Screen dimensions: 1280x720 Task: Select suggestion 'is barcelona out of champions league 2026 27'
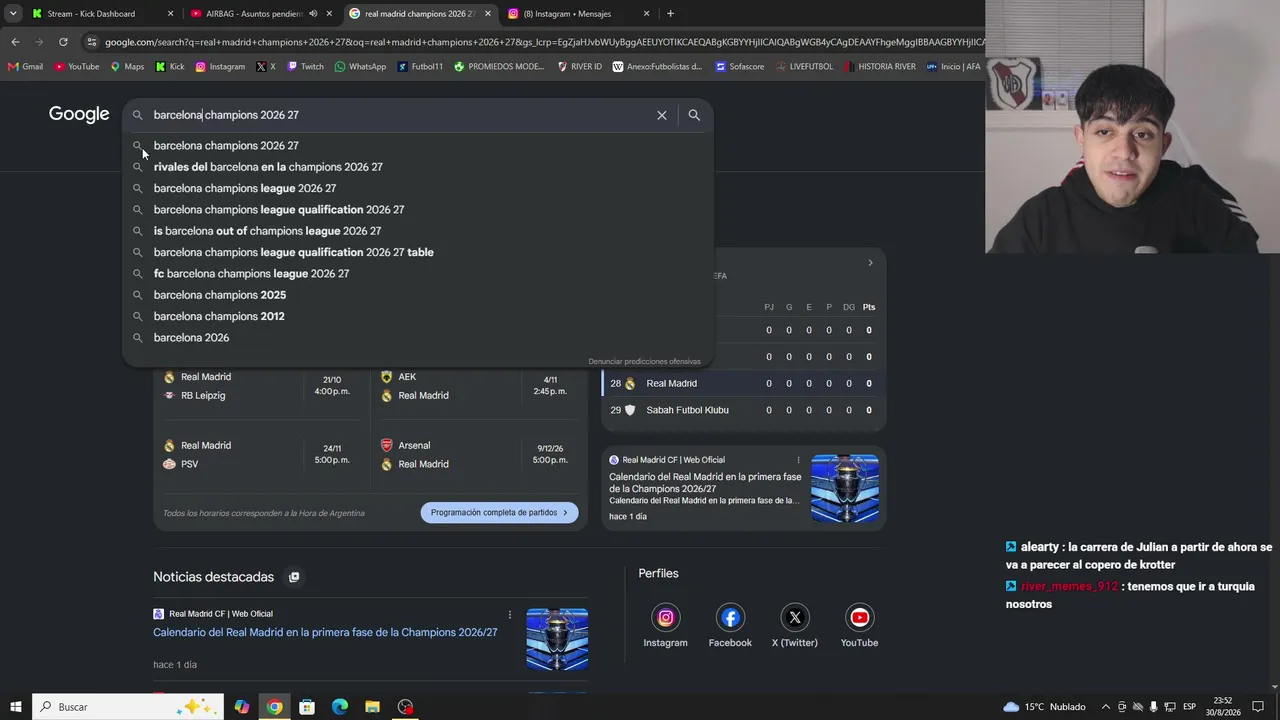pyautogui.click(x=418, y=231)
